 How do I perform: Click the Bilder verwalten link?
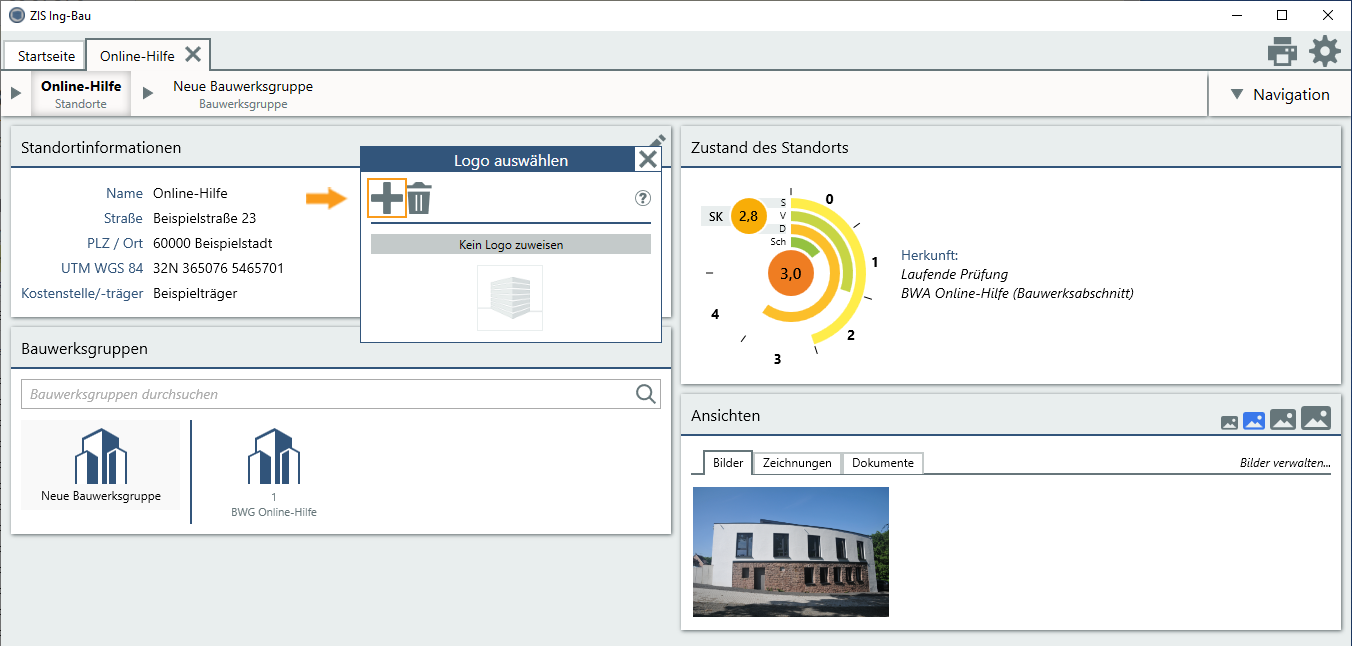coord(1285,463)
